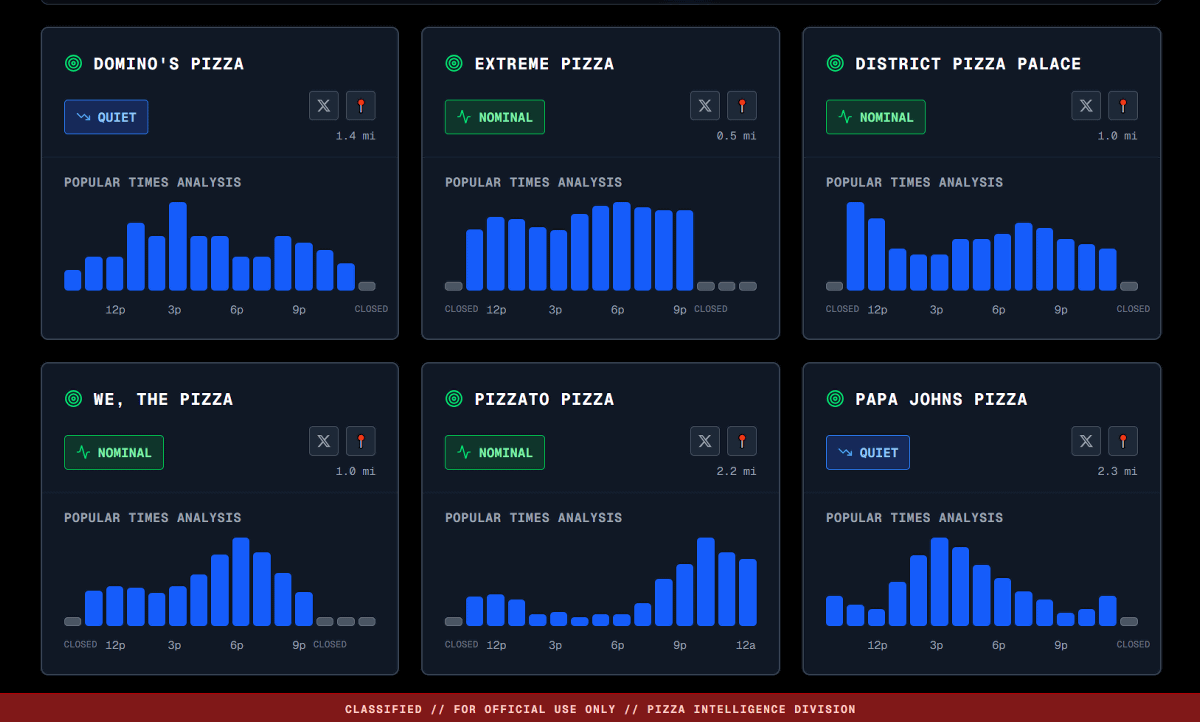Click the tallest bar in Pizzato Pizza chart

coord(706,582)
